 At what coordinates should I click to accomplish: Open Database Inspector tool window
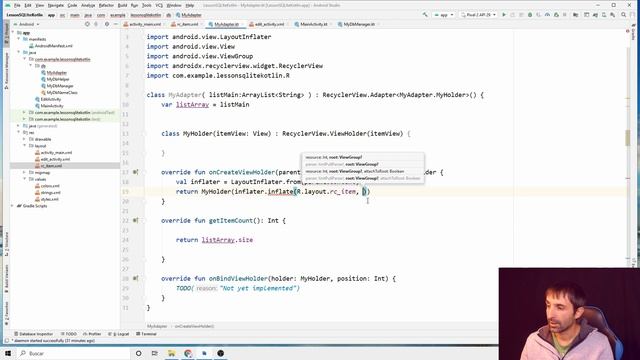[x=33, y=334]
